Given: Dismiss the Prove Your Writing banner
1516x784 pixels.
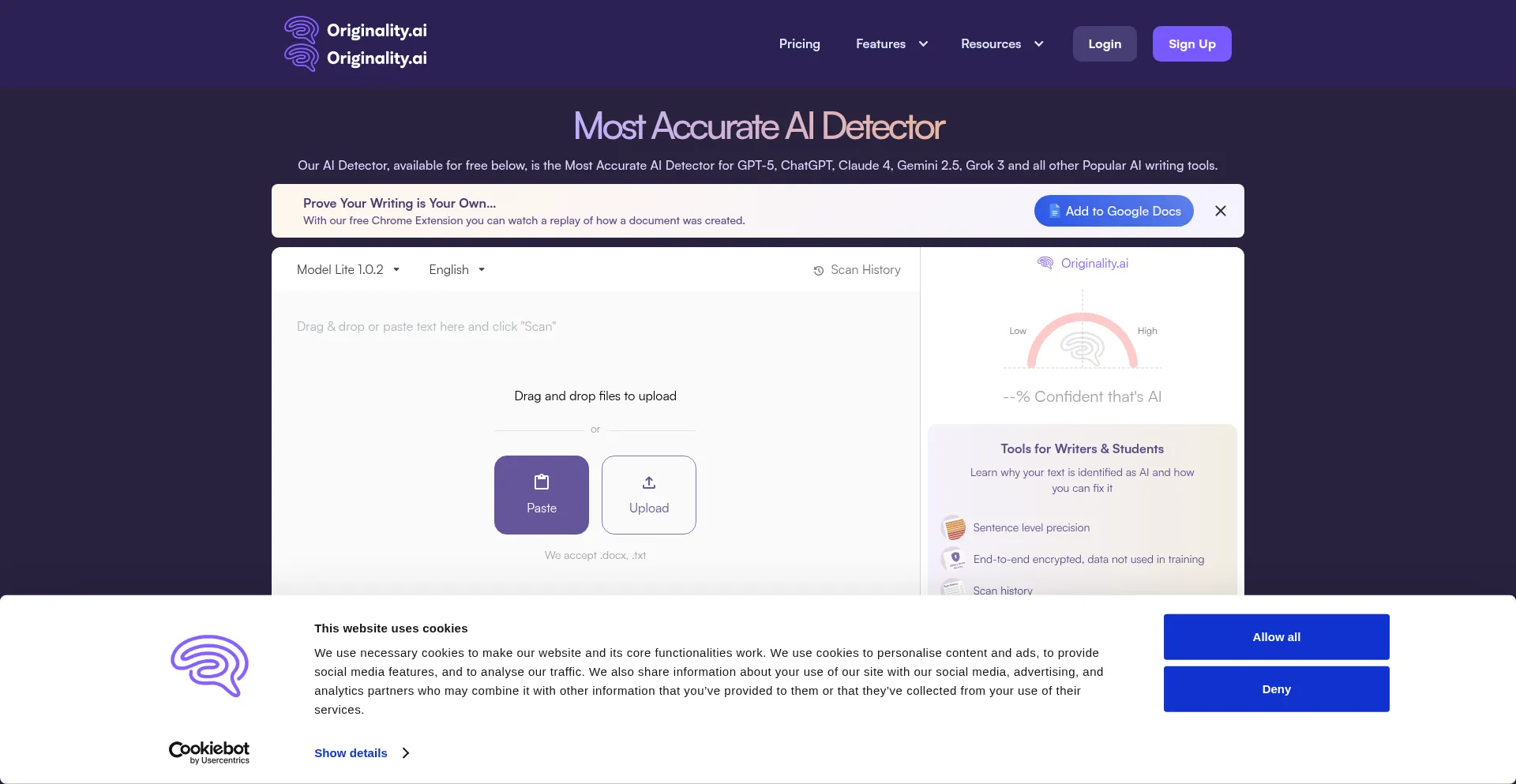Looking at the screenshot, I should click(1220, 211).
